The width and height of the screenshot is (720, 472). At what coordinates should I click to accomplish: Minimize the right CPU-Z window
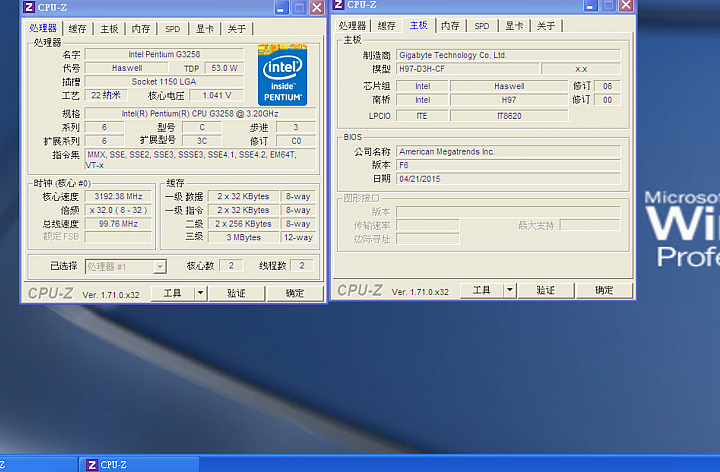pos(591,6)
